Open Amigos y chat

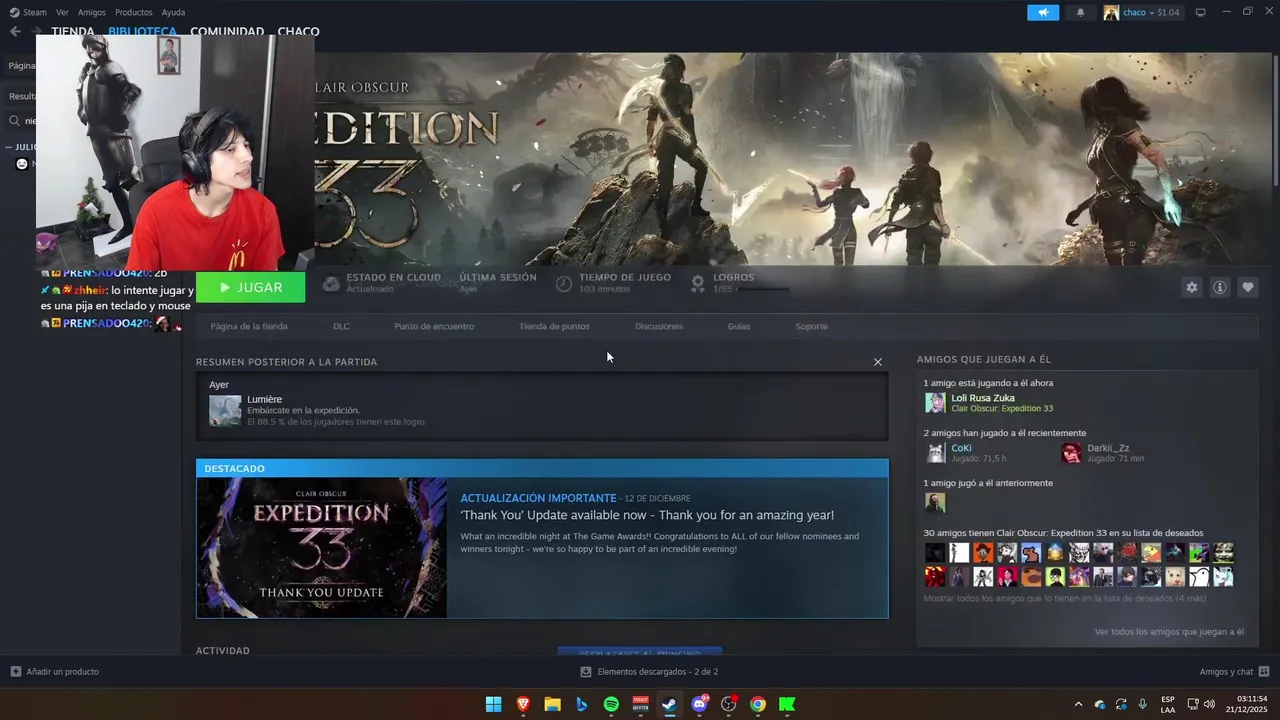tap(1234, 672)
